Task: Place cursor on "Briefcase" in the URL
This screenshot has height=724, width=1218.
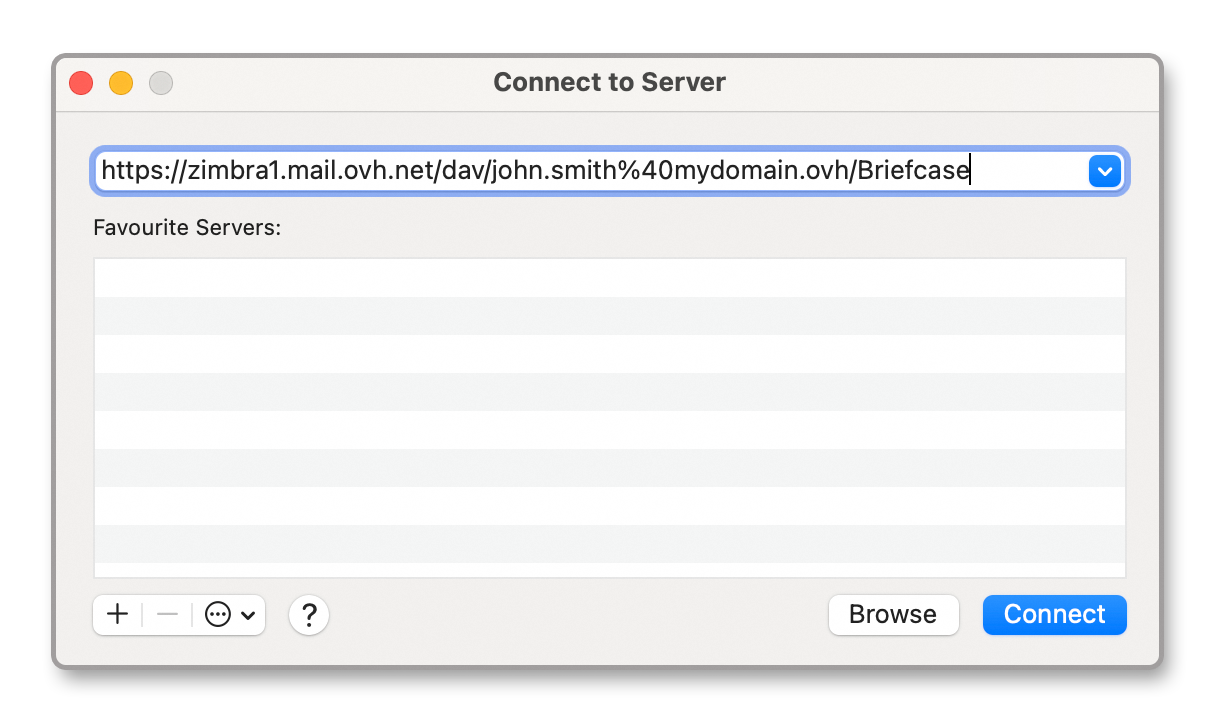Action: tap(913, 171)
